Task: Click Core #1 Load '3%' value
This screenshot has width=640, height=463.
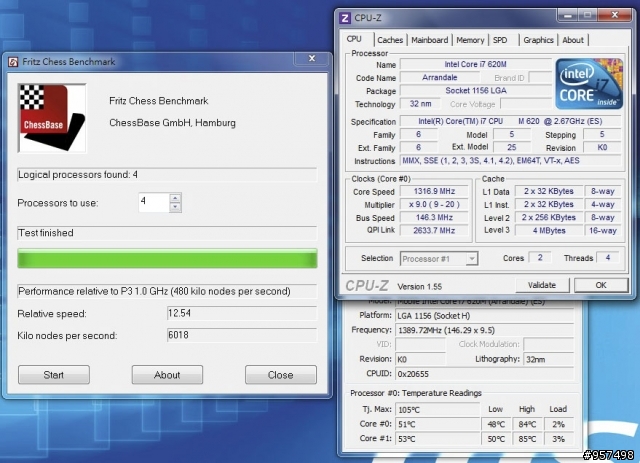Action: (x=558, y=439)
